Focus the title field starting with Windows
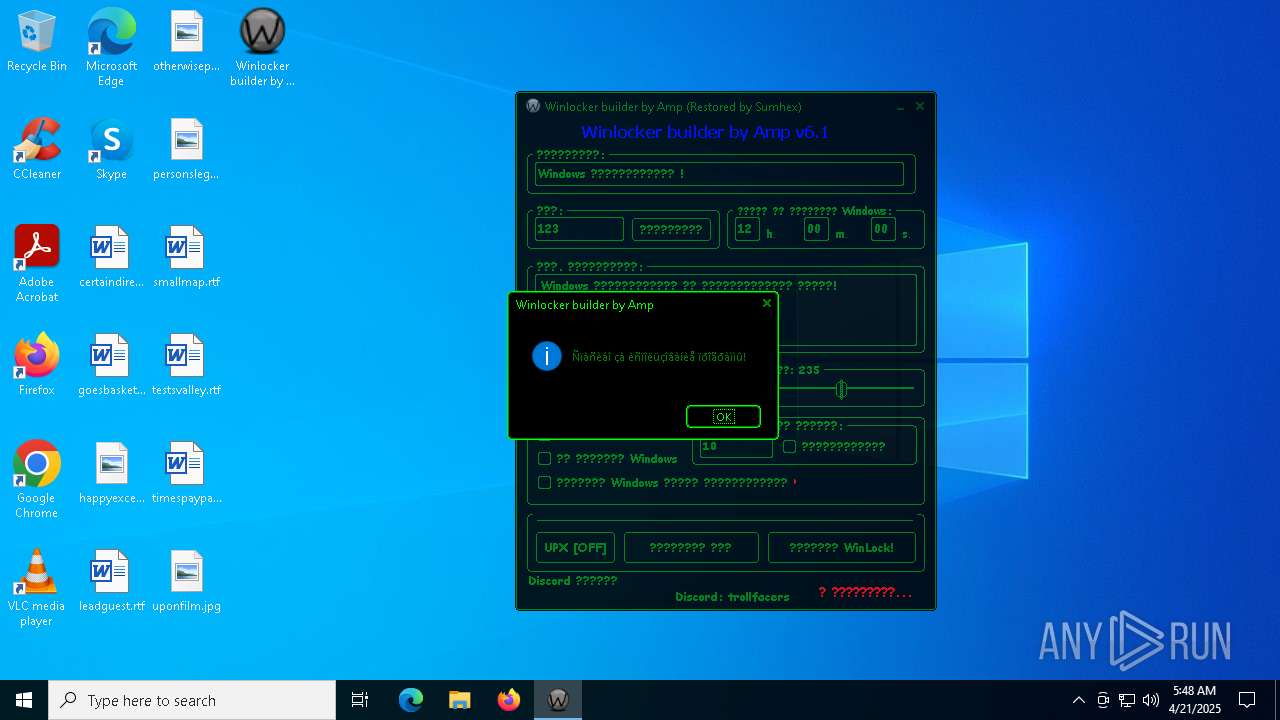The height and width of the screenshot is (720, 1280). 719,174
